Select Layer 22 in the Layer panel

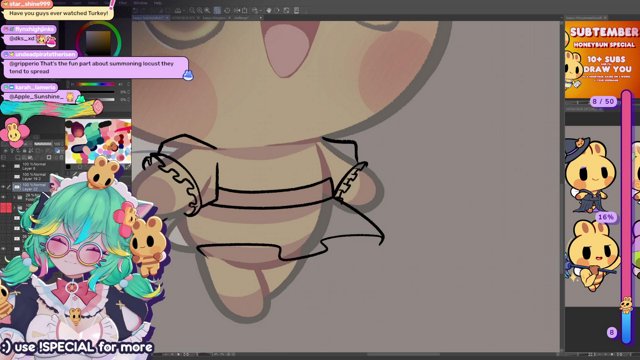(33, 187)
